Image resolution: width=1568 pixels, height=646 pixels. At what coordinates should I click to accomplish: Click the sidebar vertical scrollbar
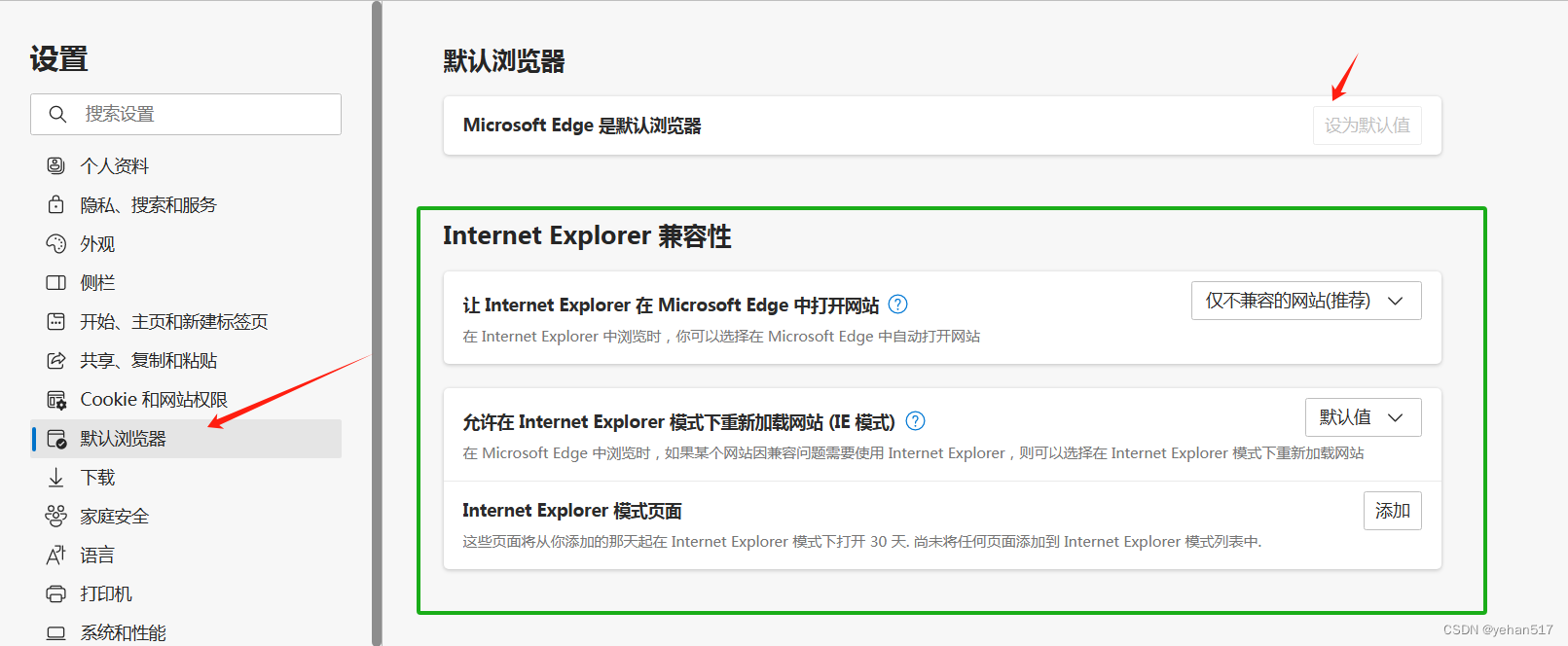(377, 323)
